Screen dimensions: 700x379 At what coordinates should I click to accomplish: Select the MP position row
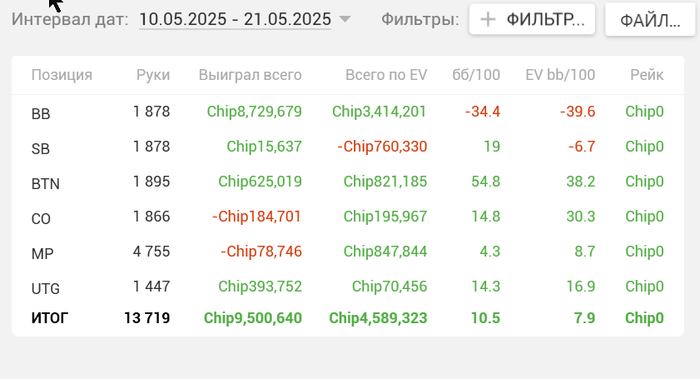click(x=348, y=251)
